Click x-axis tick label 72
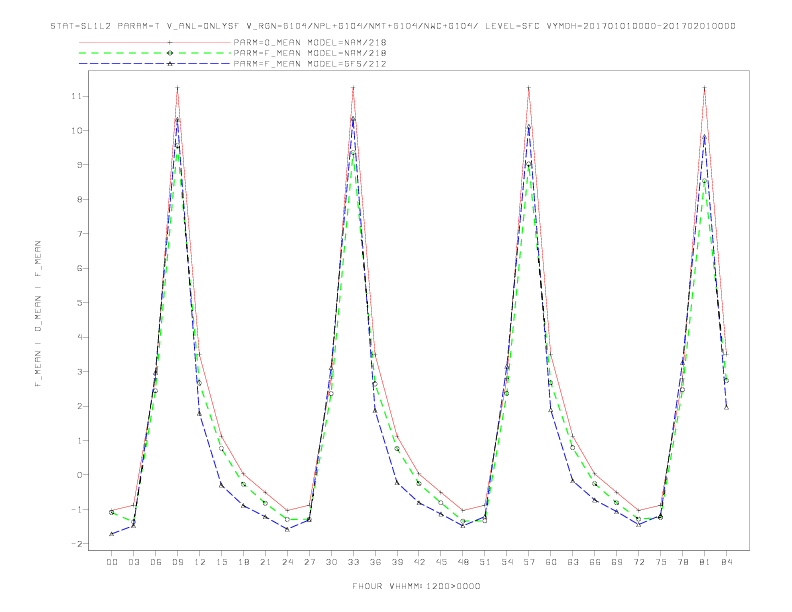 pos(639,562)
